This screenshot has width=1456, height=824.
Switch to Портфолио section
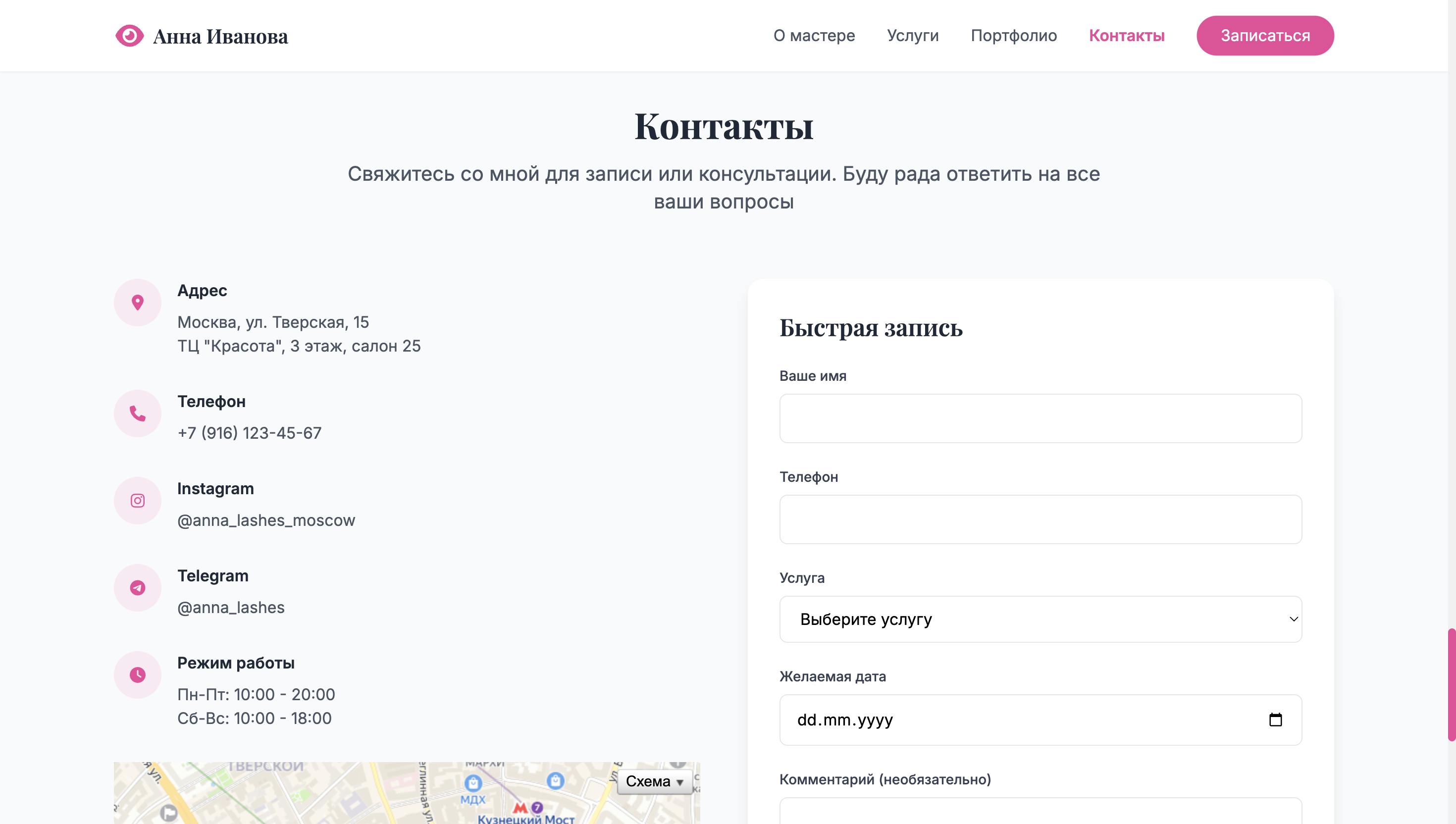coord(1013,36)
